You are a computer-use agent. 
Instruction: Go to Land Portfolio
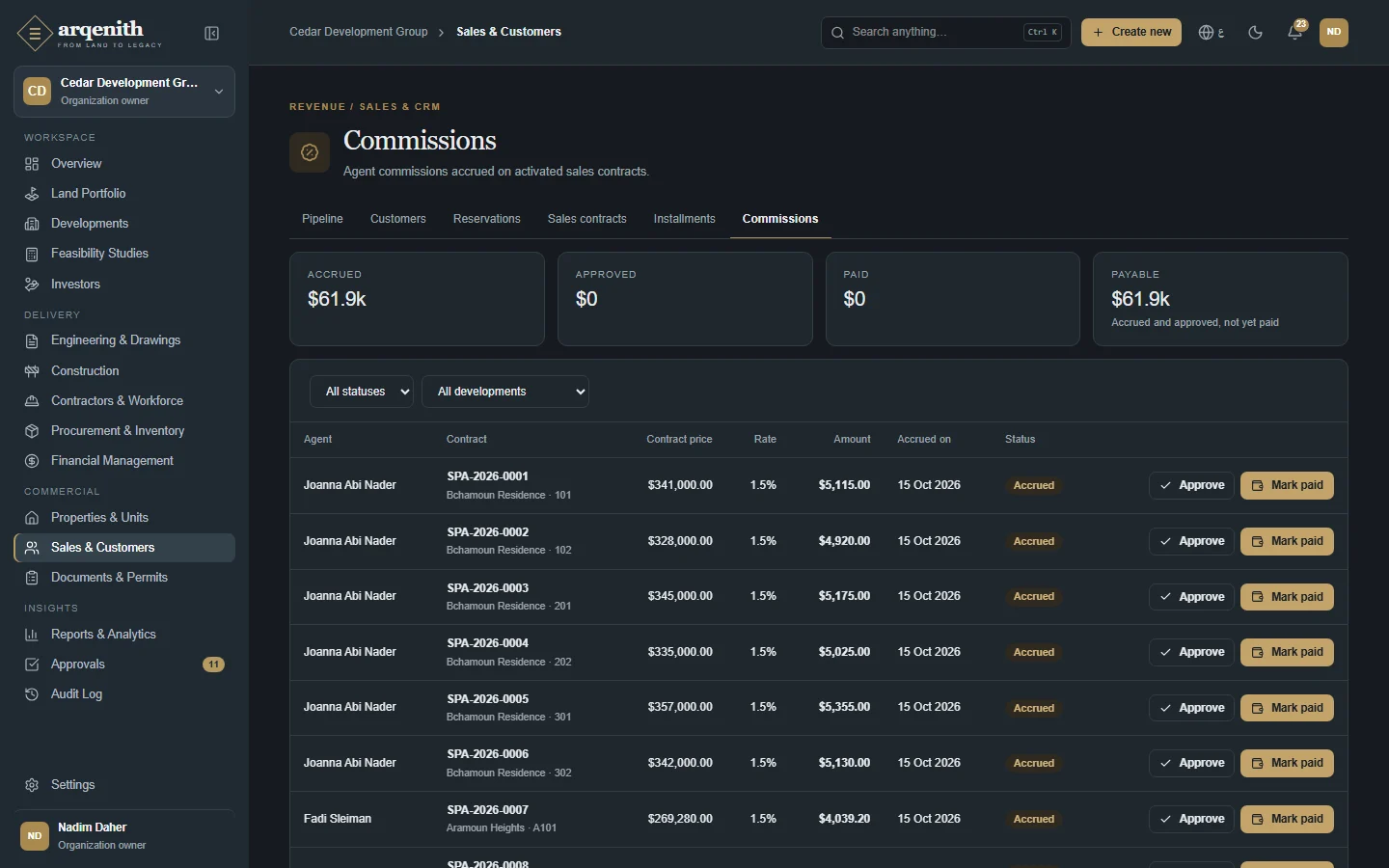click(124, 194)
